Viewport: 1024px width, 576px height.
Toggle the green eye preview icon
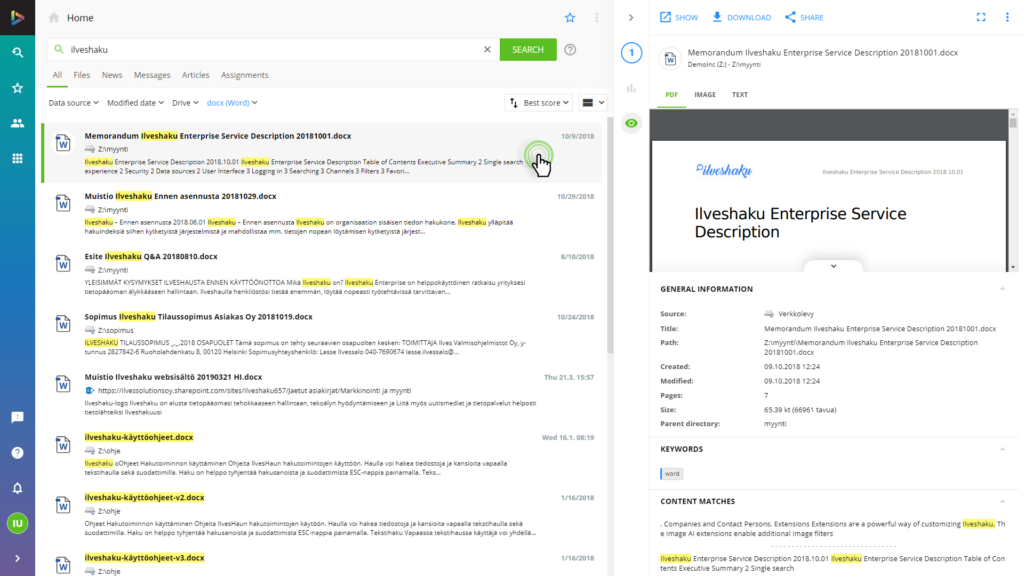pos(631,123)
